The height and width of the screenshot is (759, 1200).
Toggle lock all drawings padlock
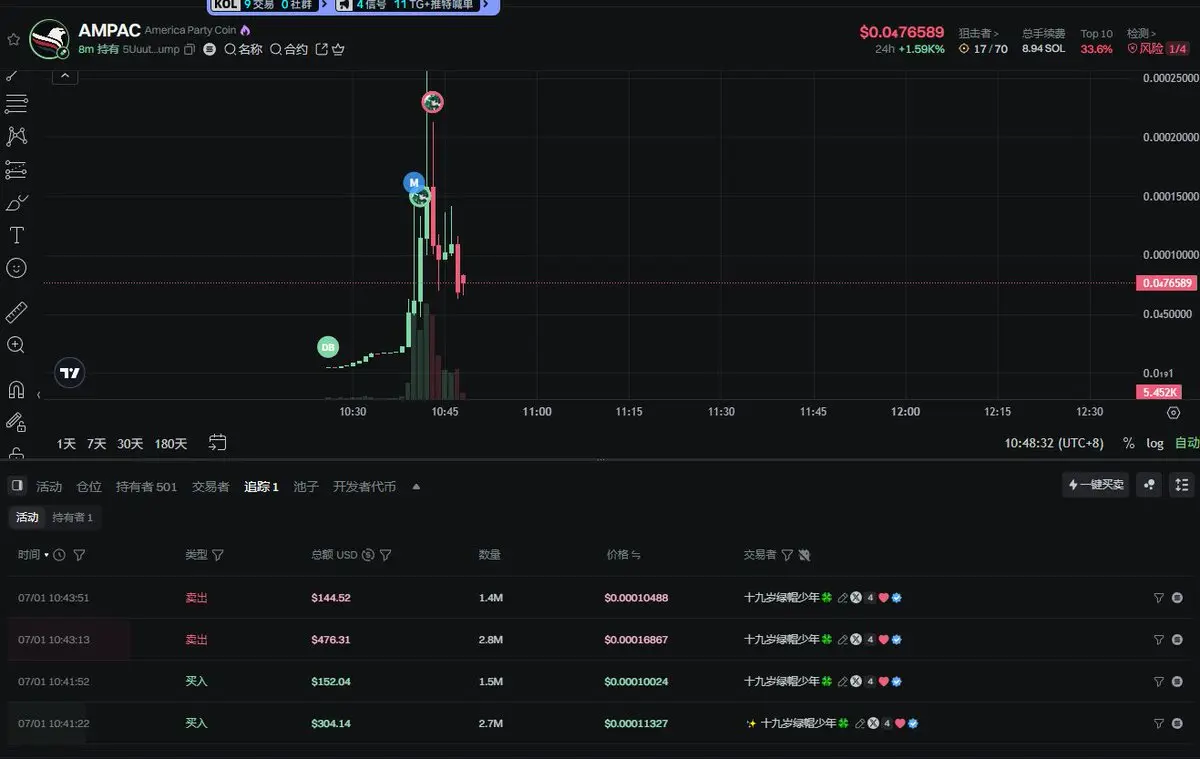pyautogui.click(x=16, y=452)
